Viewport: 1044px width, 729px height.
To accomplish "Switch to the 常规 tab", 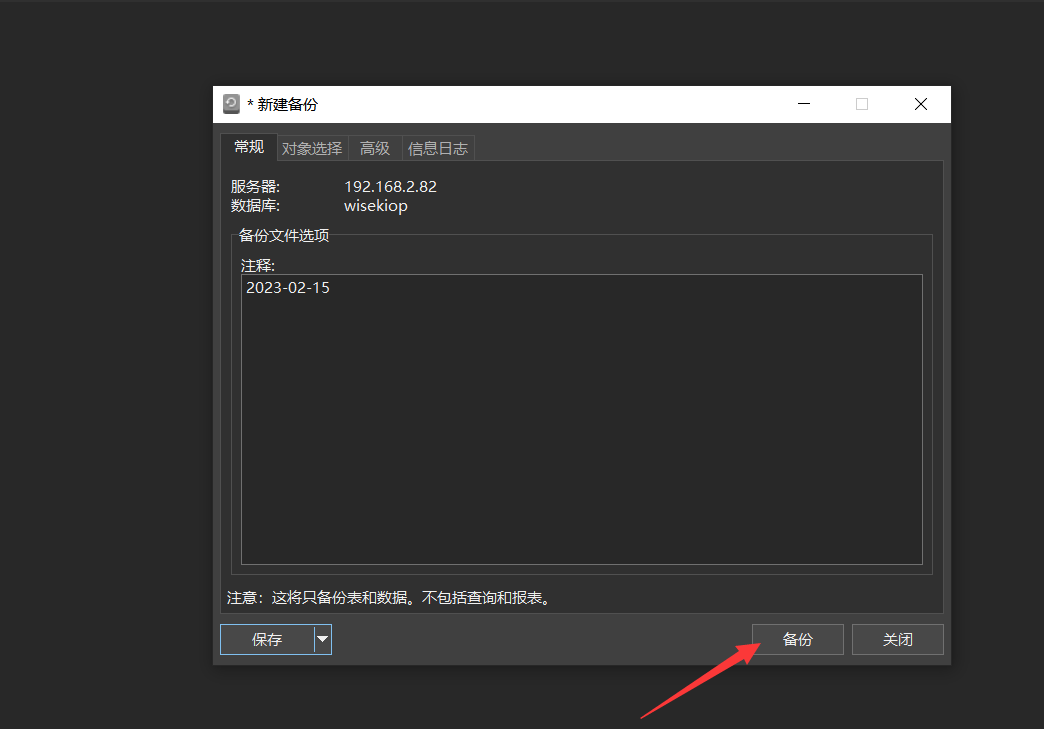I will point(249,147).
